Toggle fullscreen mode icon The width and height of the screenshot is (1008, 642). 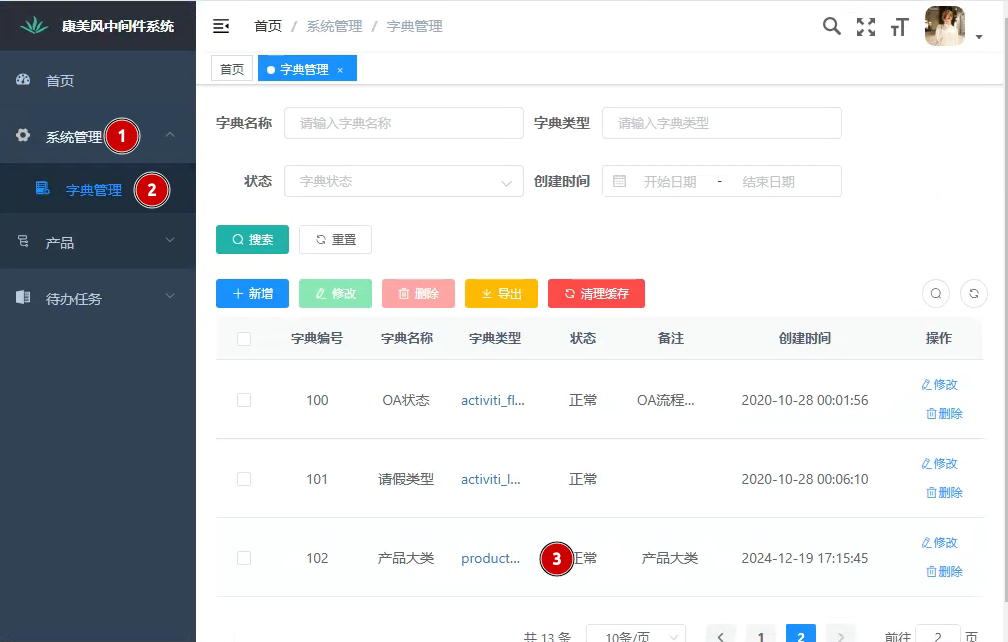(866, 27)
